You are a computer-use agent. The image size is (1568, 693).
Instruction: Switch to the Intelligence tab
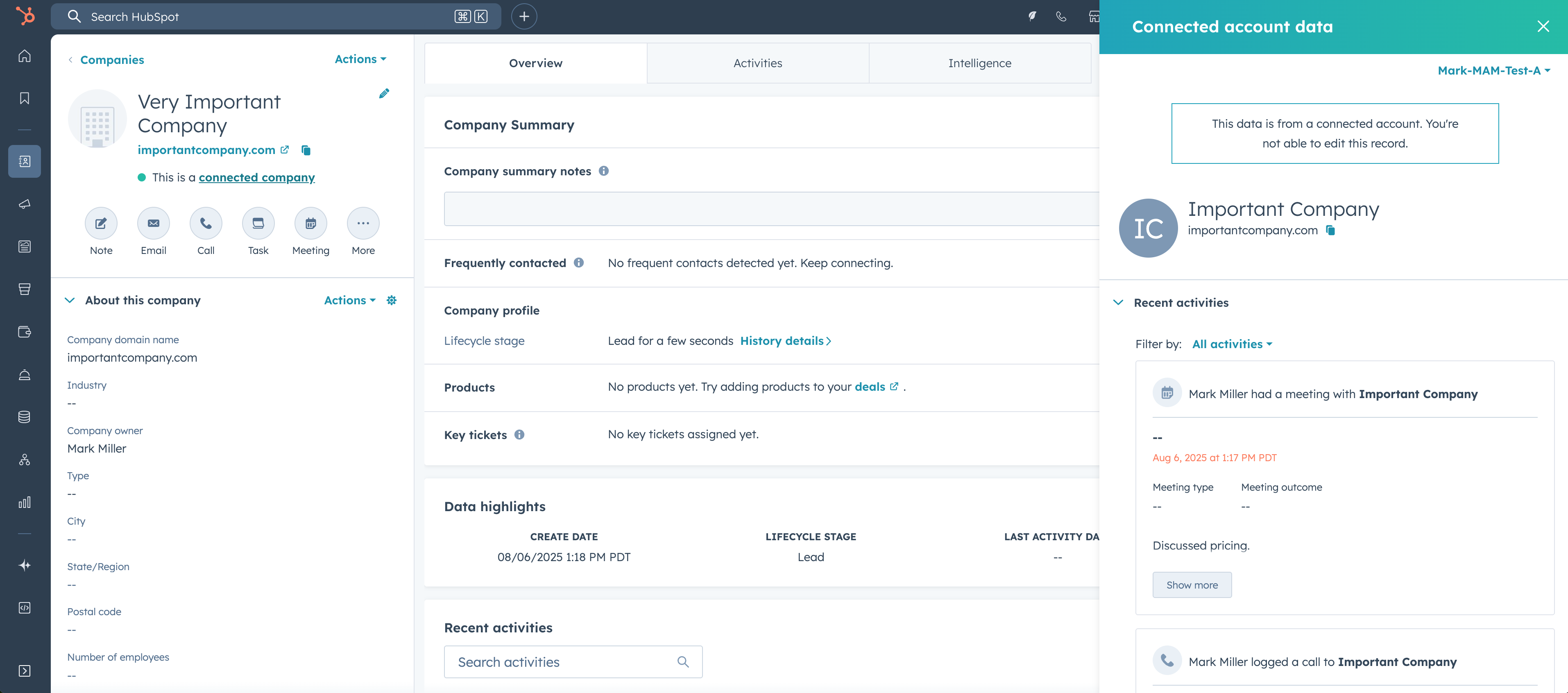point(979,63)
